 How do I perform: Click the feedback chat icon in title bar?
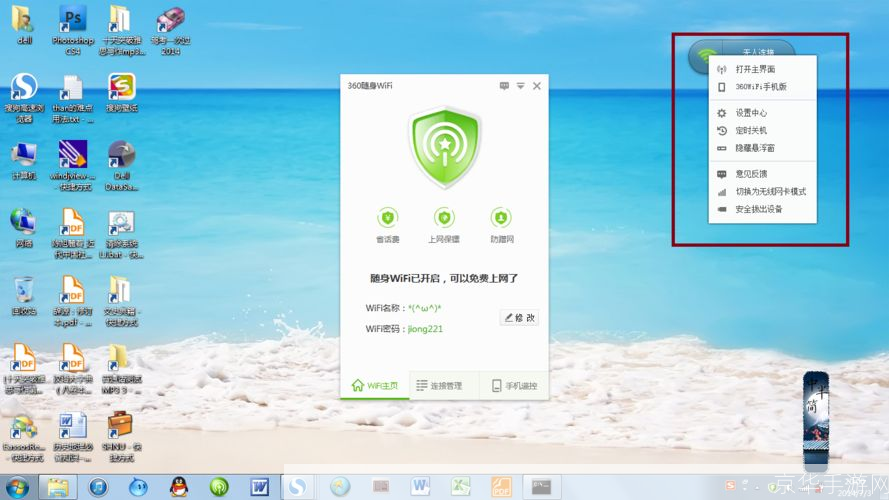(504, 86)
